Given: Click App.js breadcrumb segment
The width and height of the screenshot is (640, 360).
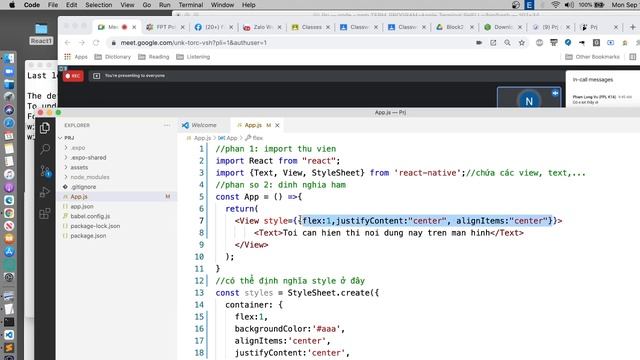Looking at the screenshot, I should pyautogui.click(x=202, y=138).
